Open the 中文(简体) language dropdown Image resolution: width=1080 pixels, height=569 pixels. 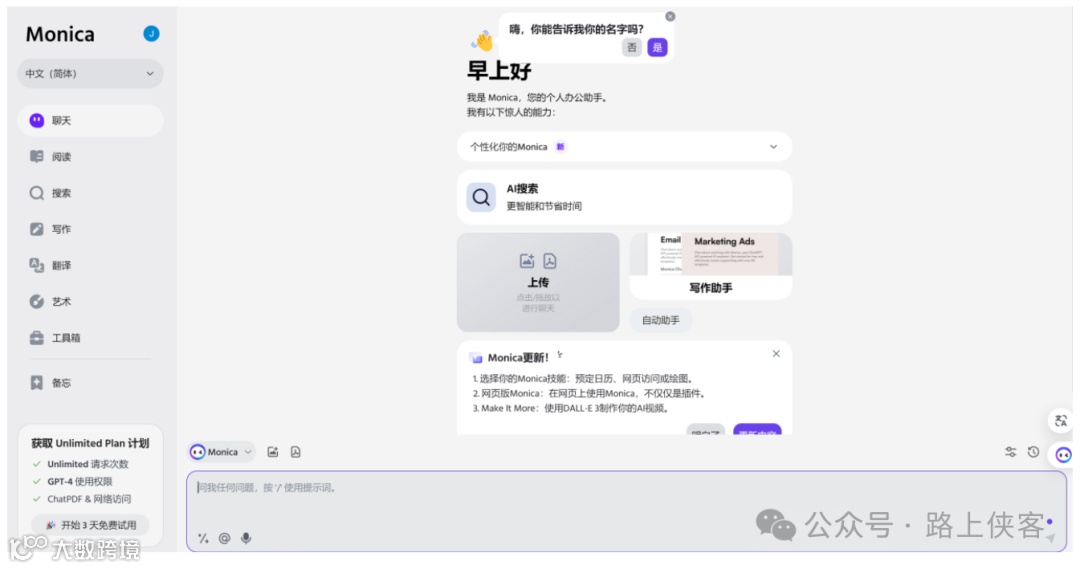[90, 74]
